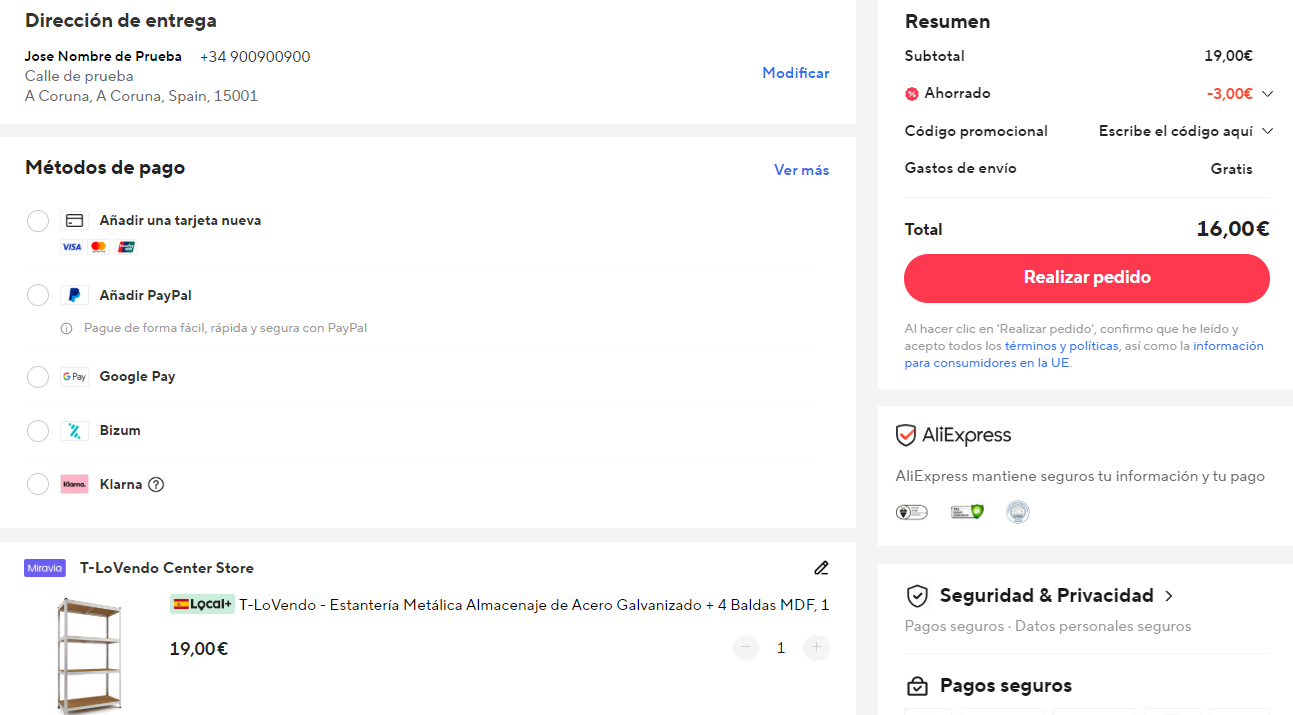
Task: Open Seguridad & Privacidad arrow
Action: pos(1169,596)
